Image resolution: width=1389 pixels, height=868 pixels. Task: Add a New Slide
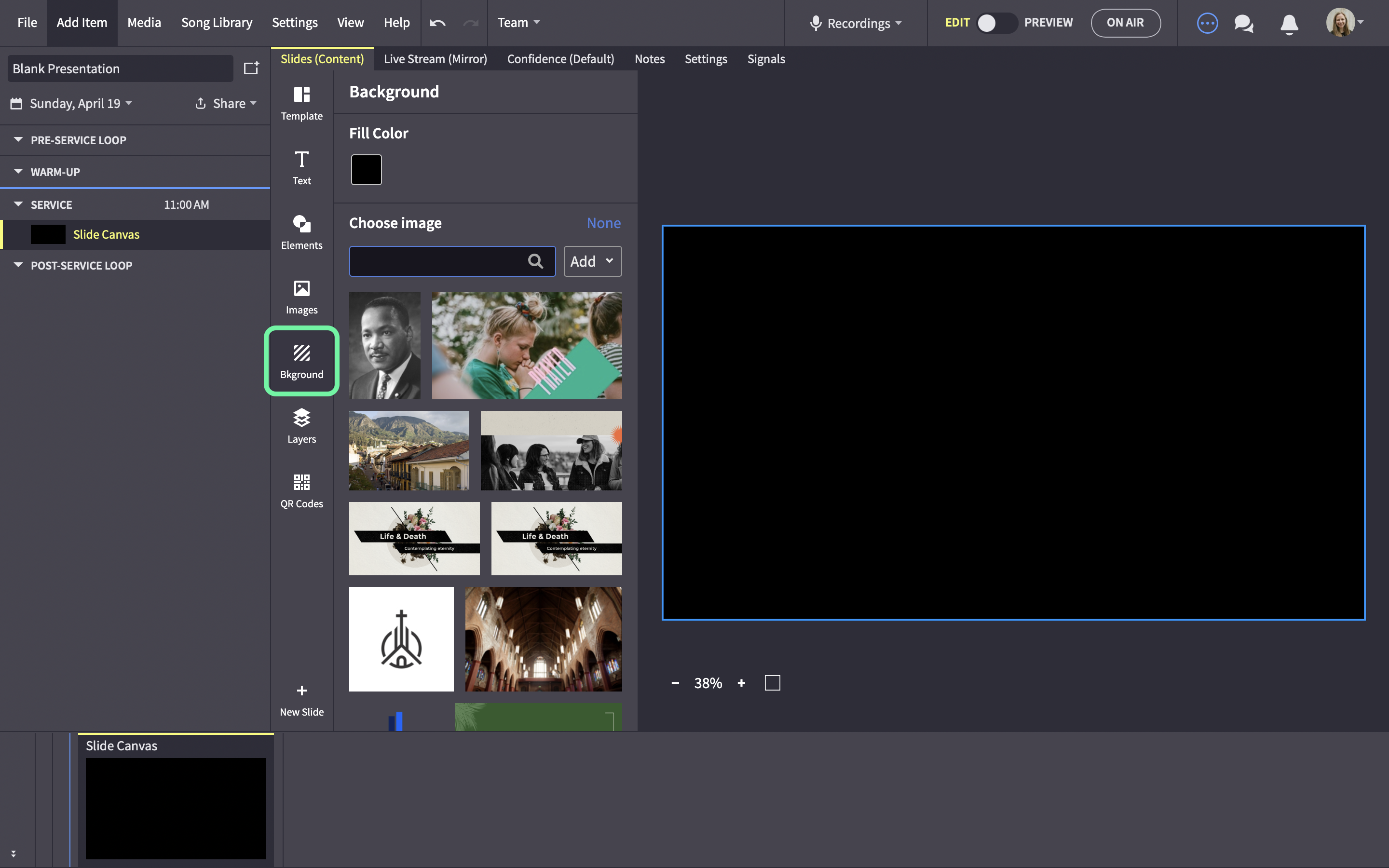click(301, 700)
